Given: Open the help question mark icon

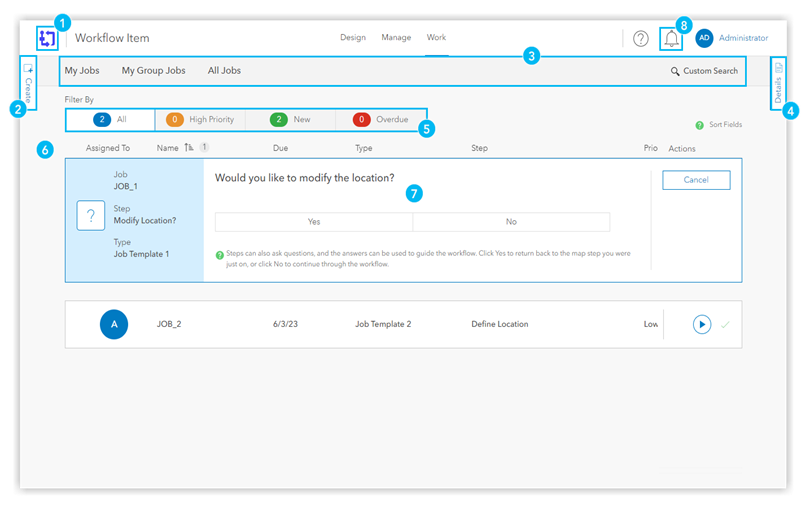Looking at the screenshot, I should click(641, 39).
